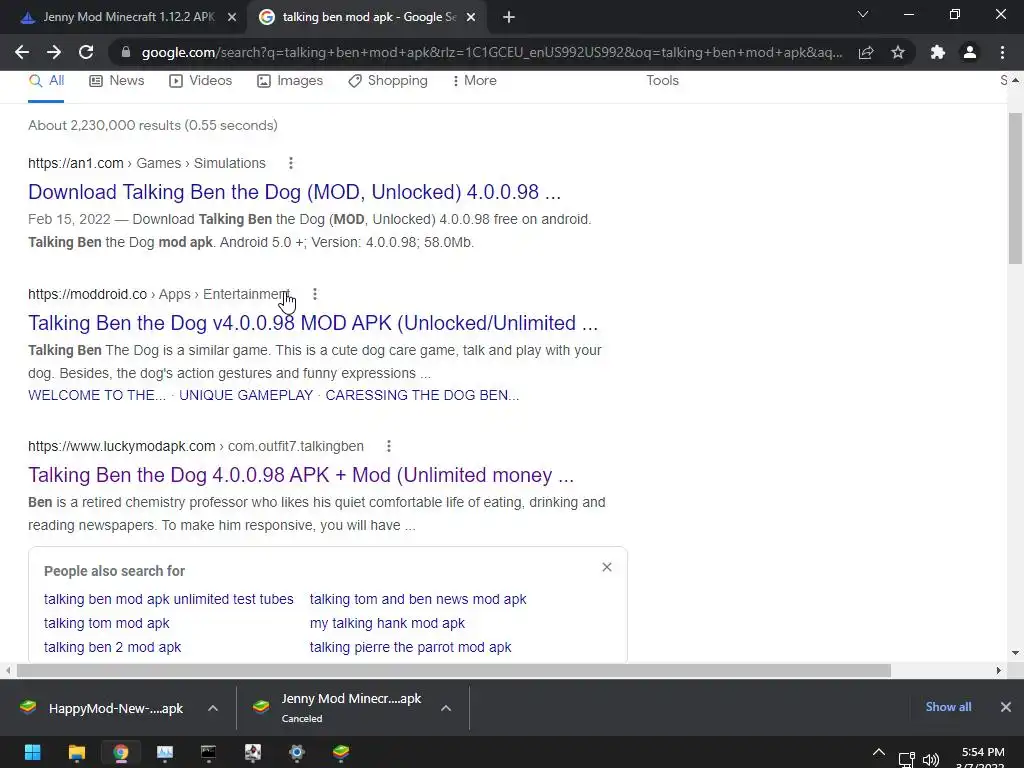Open BlueStacks from the taskbar
Image resolution: width=1024 pixels, height=768 pixels.
tap(341, 753)
